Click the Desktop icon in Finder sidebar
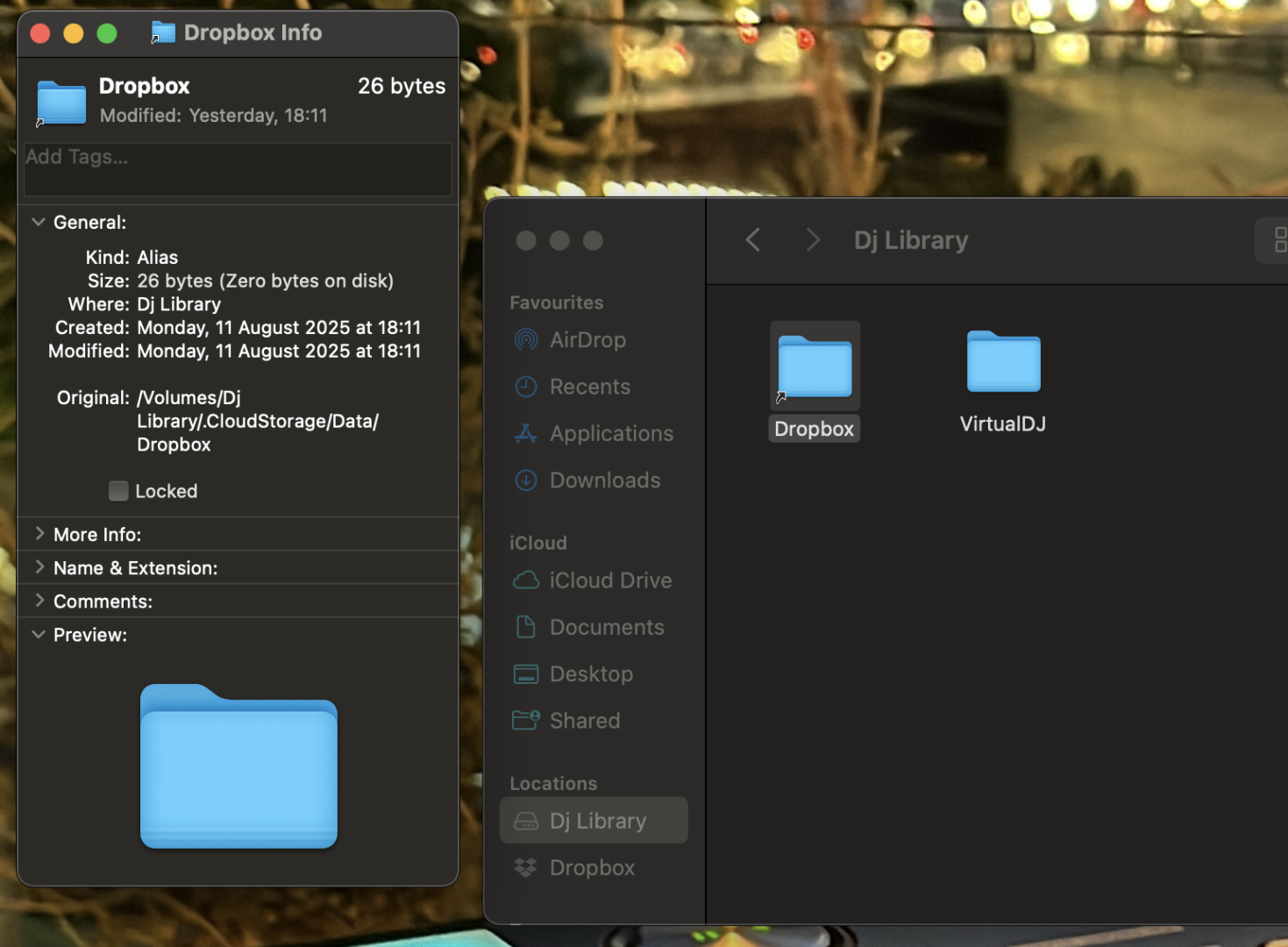Viewport: 1288px width, 947px height. pyautogui.click(x=526, y=674)
